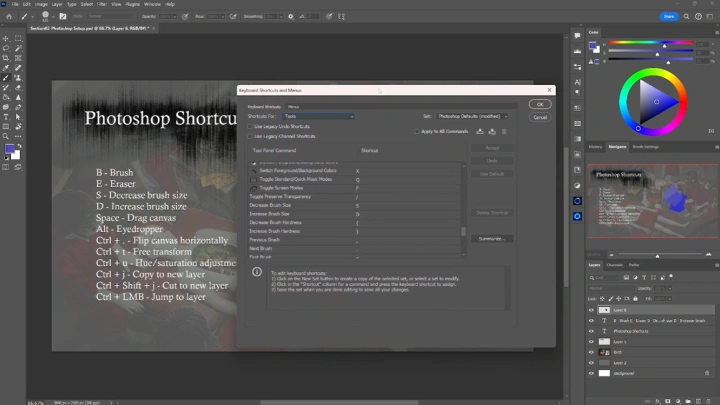Open the Window menu

[x=152, y=4]
